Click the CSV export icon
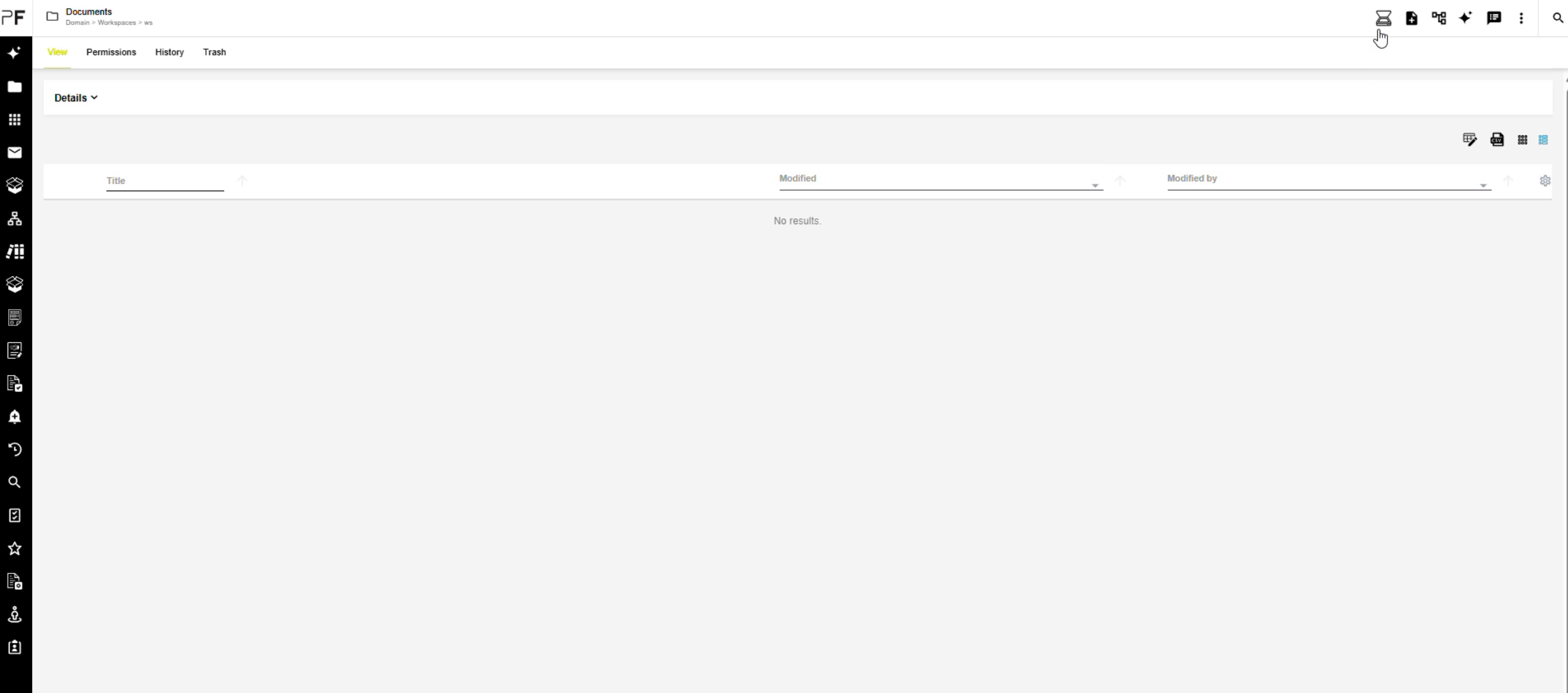The height and width of the screenshot is (693, 1568). [x=1497, y=140]
